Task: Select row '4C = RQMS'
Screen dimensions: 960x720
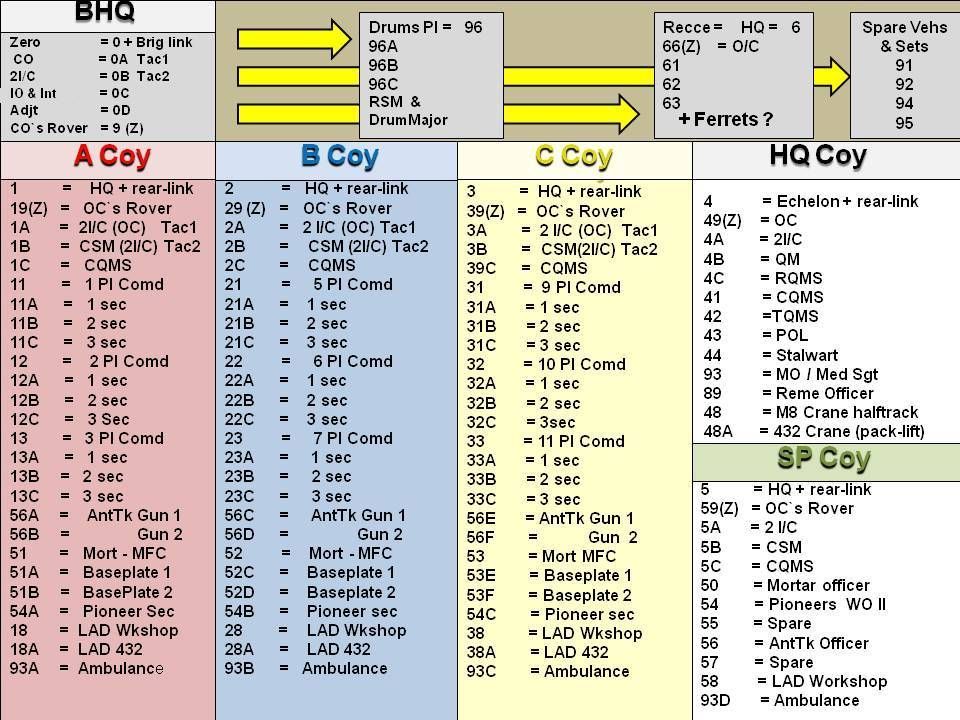Action: 763,278
